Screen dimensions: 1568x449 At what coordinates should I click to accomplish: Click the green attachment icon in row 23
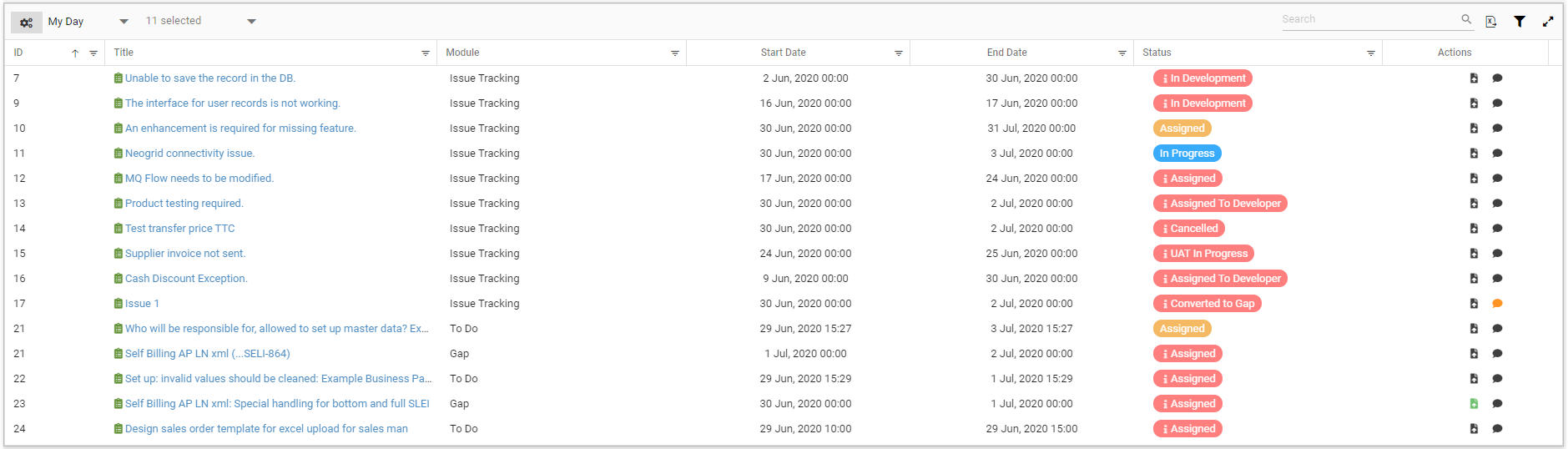[x=1474, y=404]
